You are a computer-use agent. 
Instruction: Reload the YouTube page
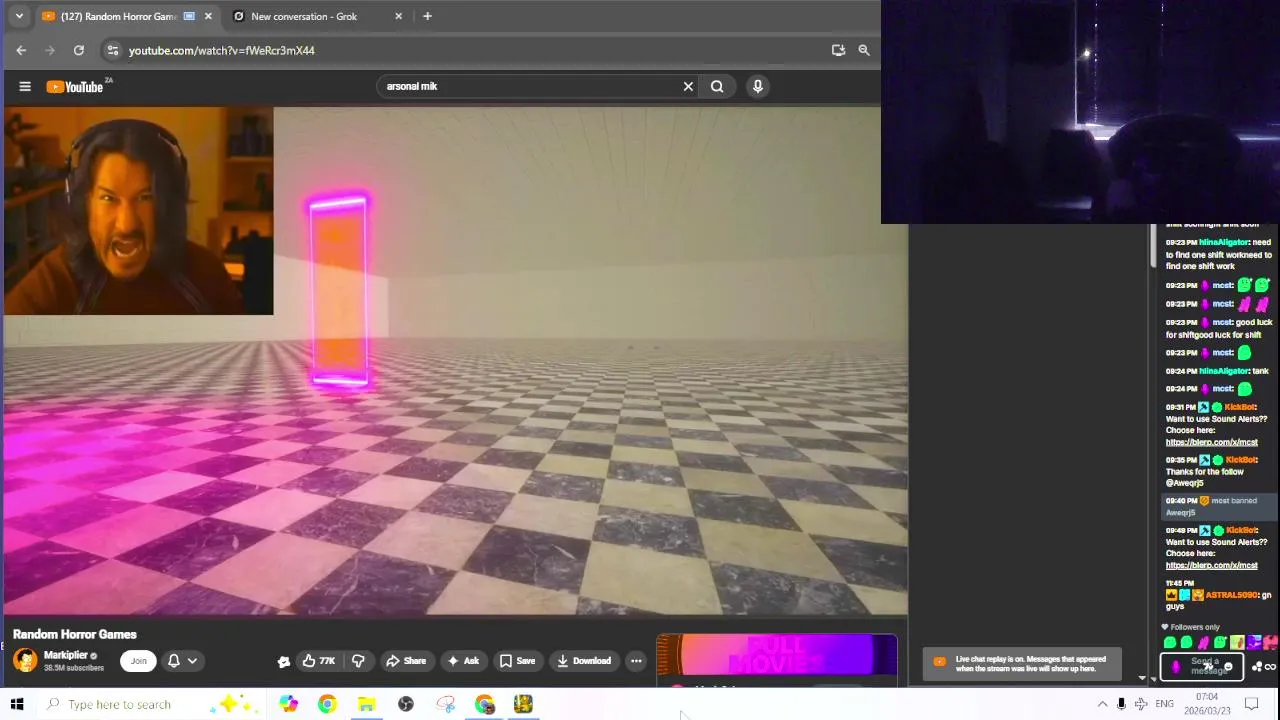79,50
